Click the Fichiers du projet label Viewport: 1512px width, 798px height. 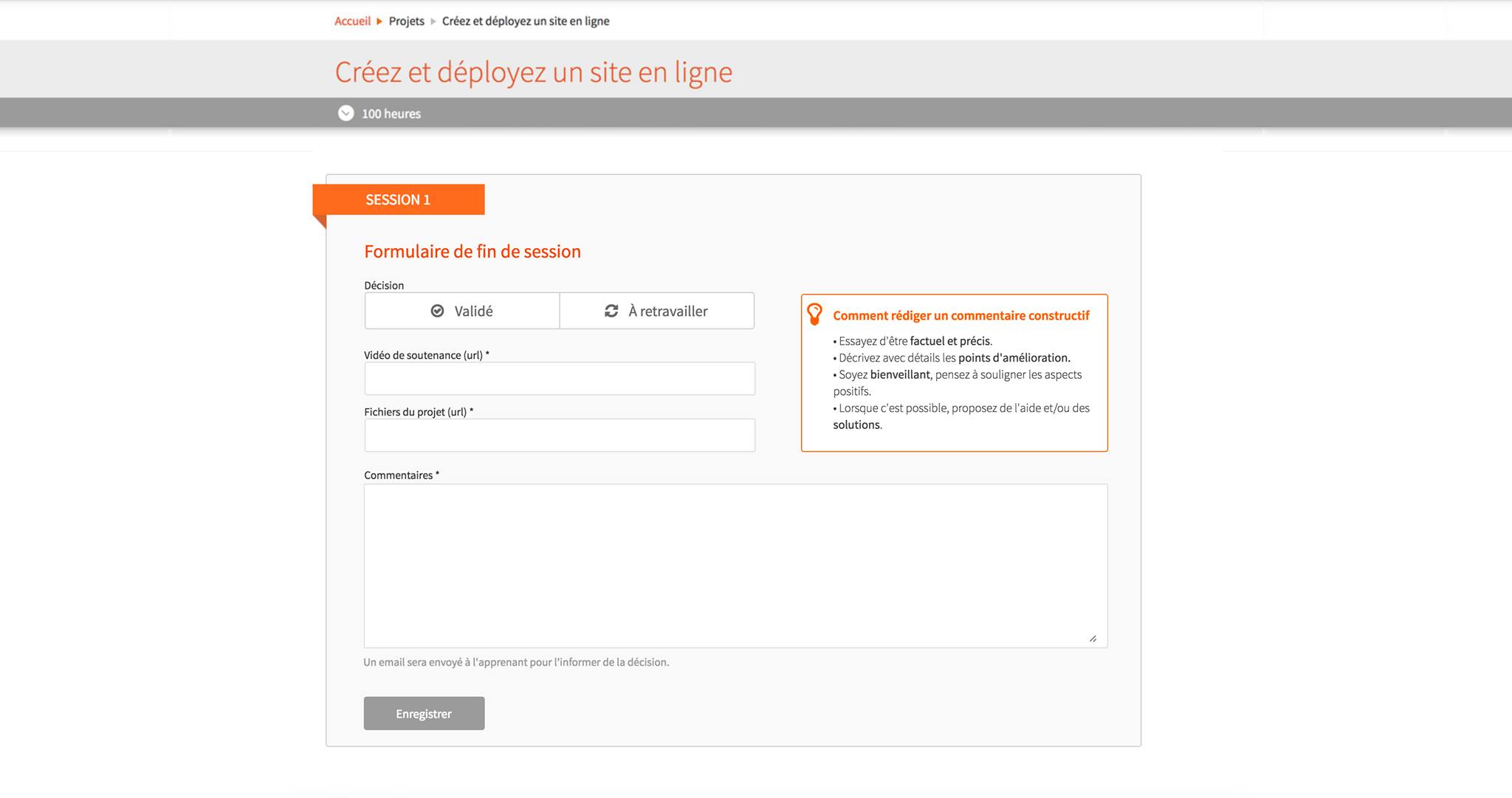pos(419,412)
